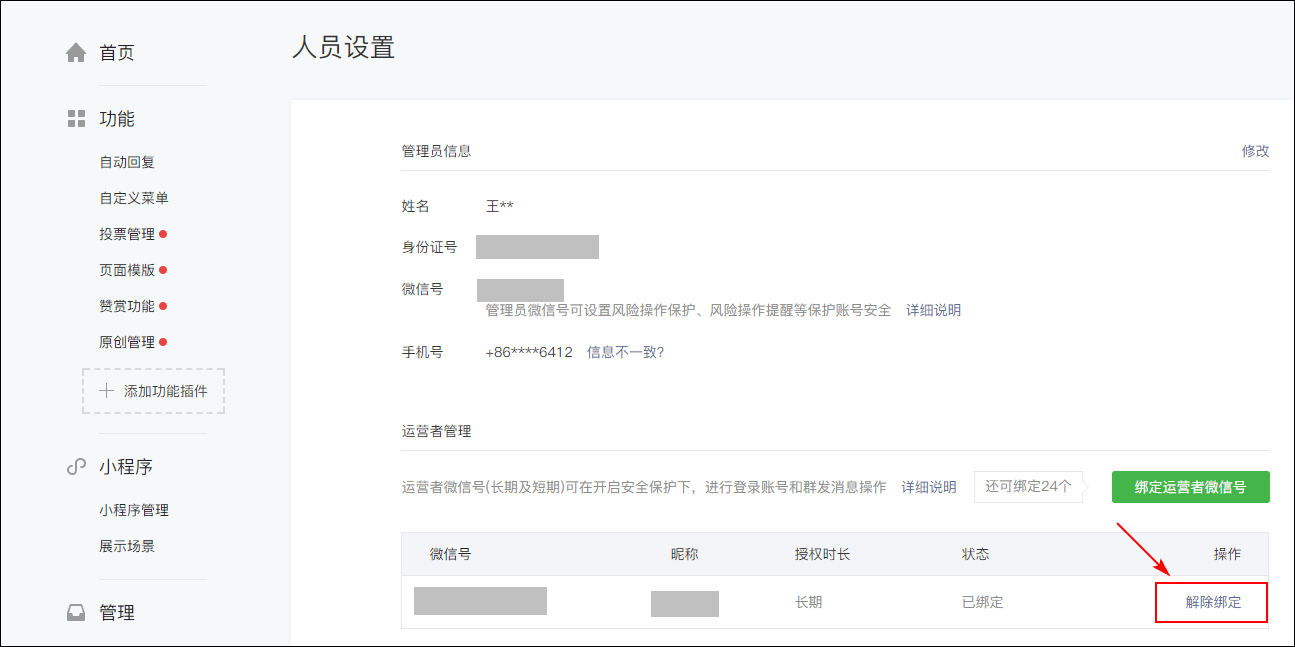This screenshot has height=647, width=1295.
Task: Click the 微信号 column header
Action: click(x=450, y=554)
